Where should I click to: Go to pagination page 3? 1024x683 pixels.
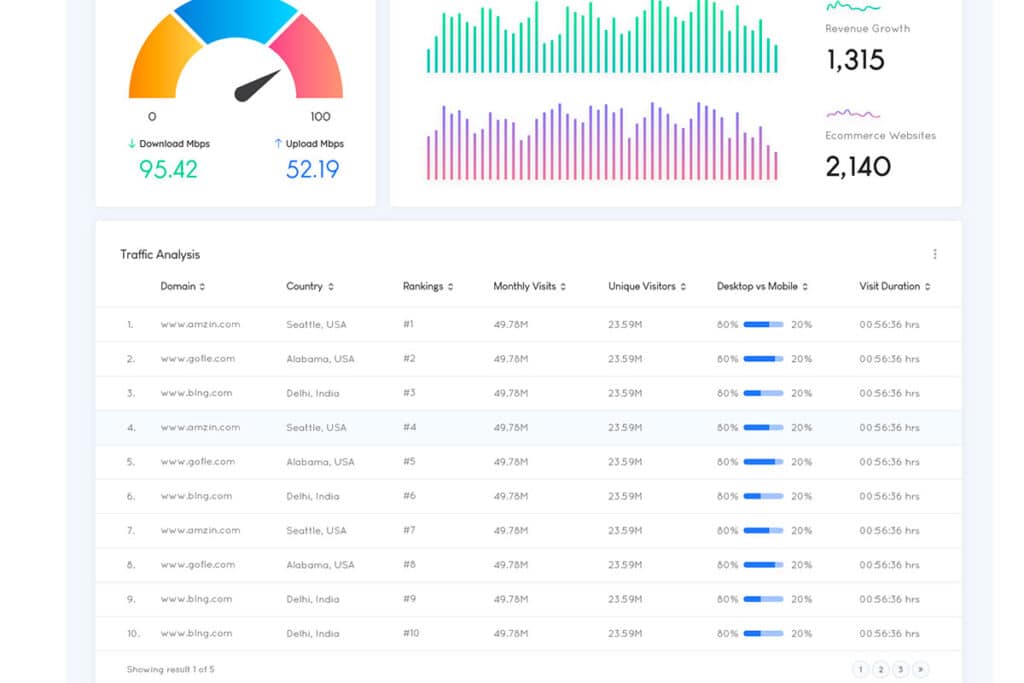coord(900,669)
